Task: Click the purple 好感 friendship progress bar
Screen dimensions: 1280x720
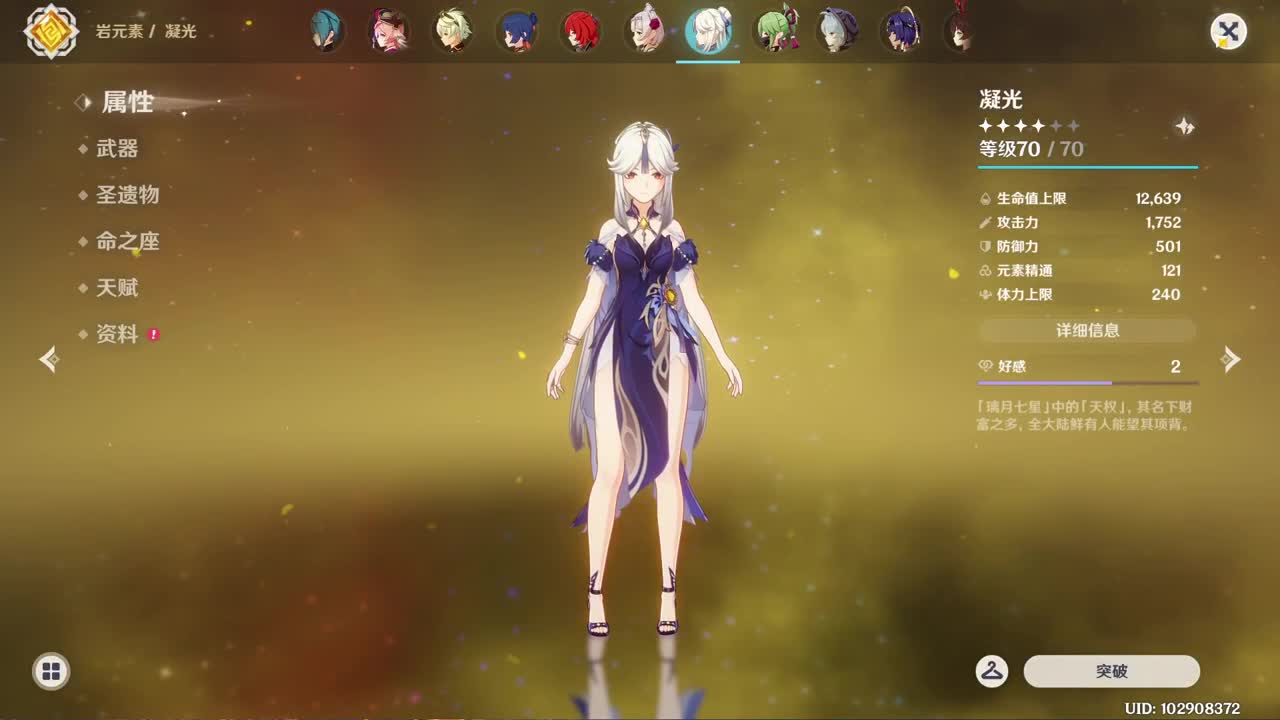Action: 1088,383
